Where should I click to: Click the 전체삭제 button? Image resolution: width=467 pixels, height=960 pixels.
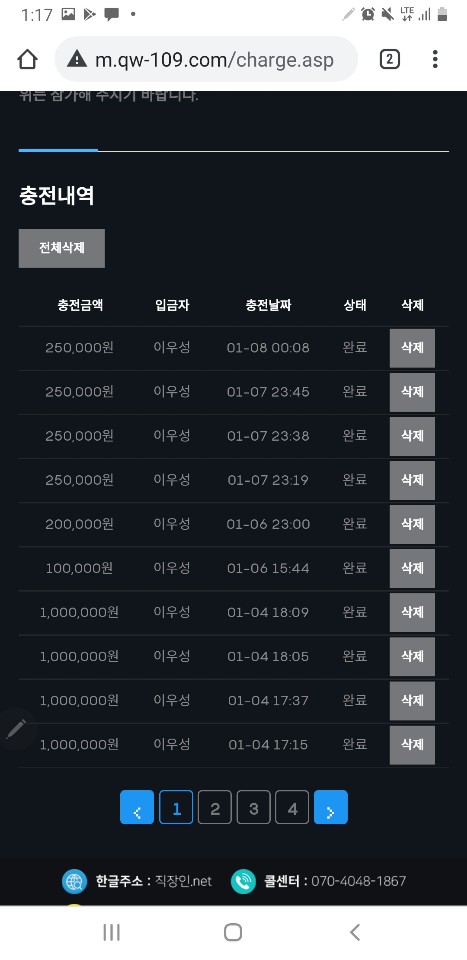tap(62, 248)
